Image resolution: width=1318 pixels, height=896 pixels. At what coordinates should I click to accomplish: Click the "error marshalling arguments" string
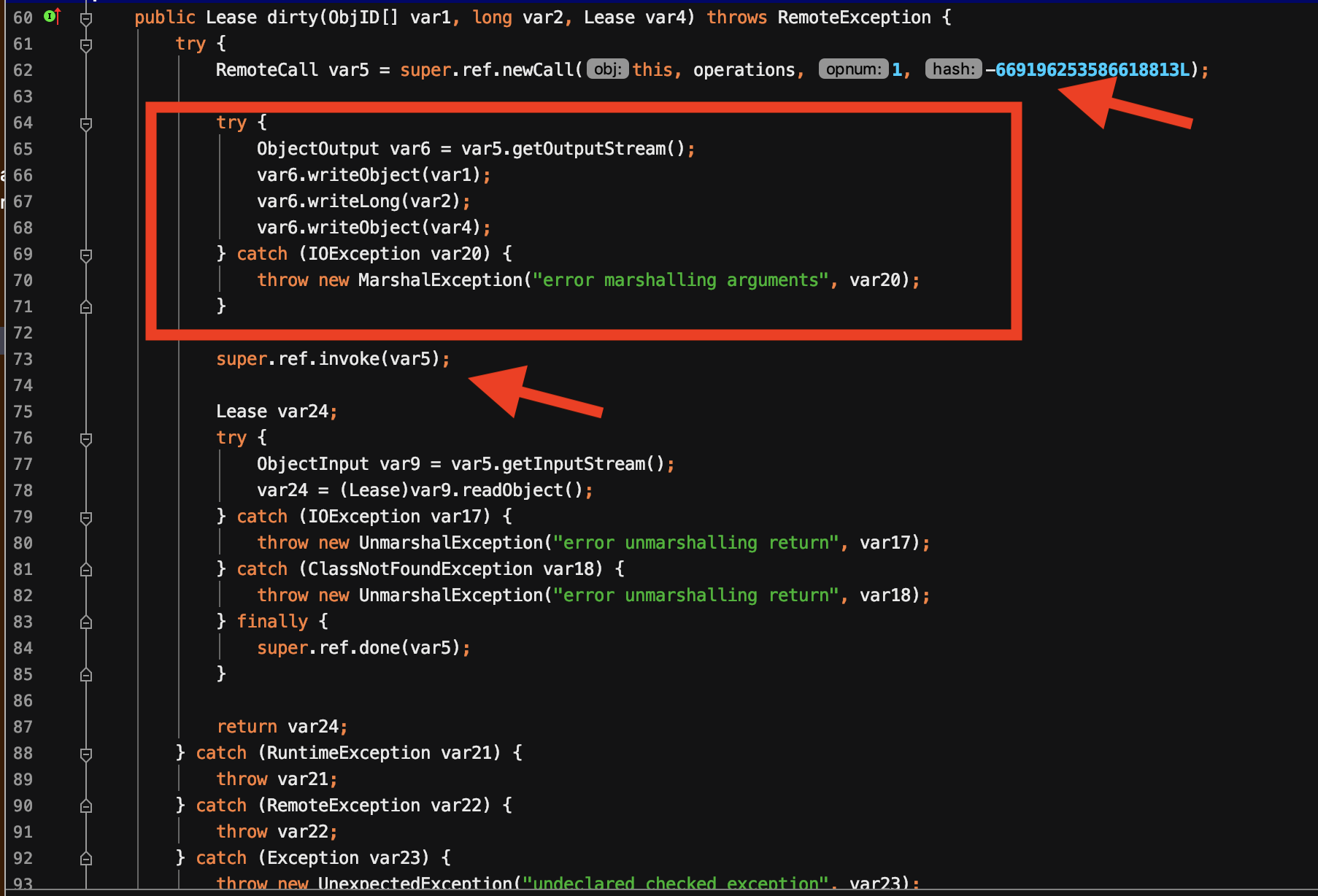pos(680,280)
